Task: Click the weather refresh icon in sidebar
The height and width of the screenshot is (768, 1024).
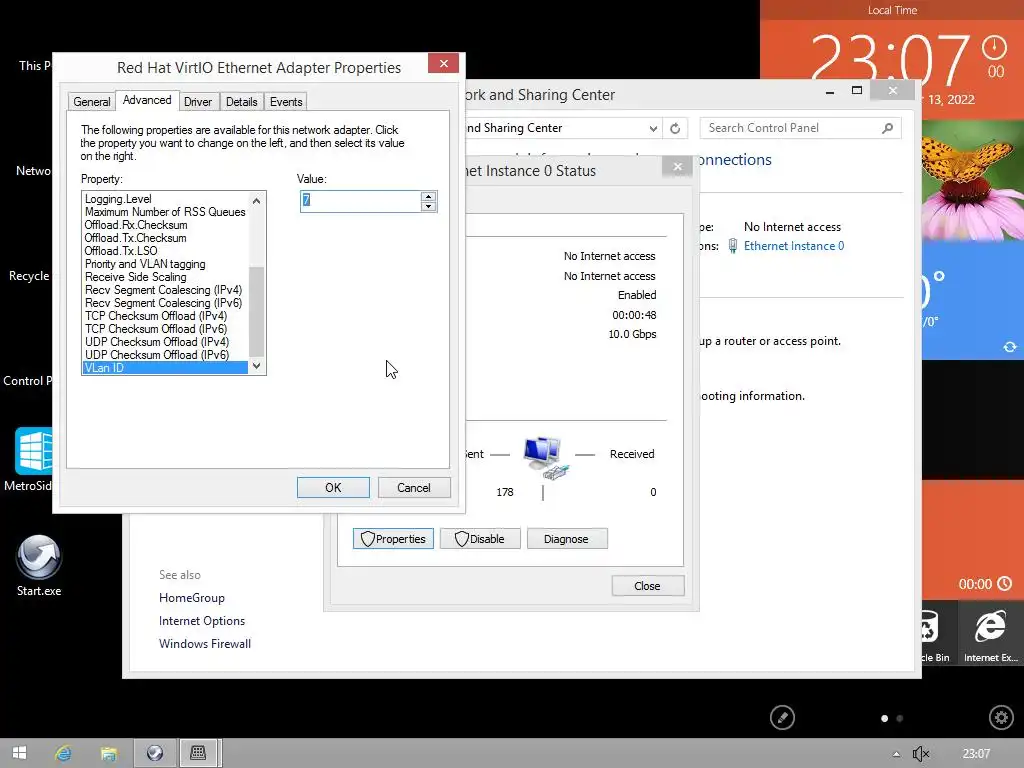Action: pos(1010,347)
